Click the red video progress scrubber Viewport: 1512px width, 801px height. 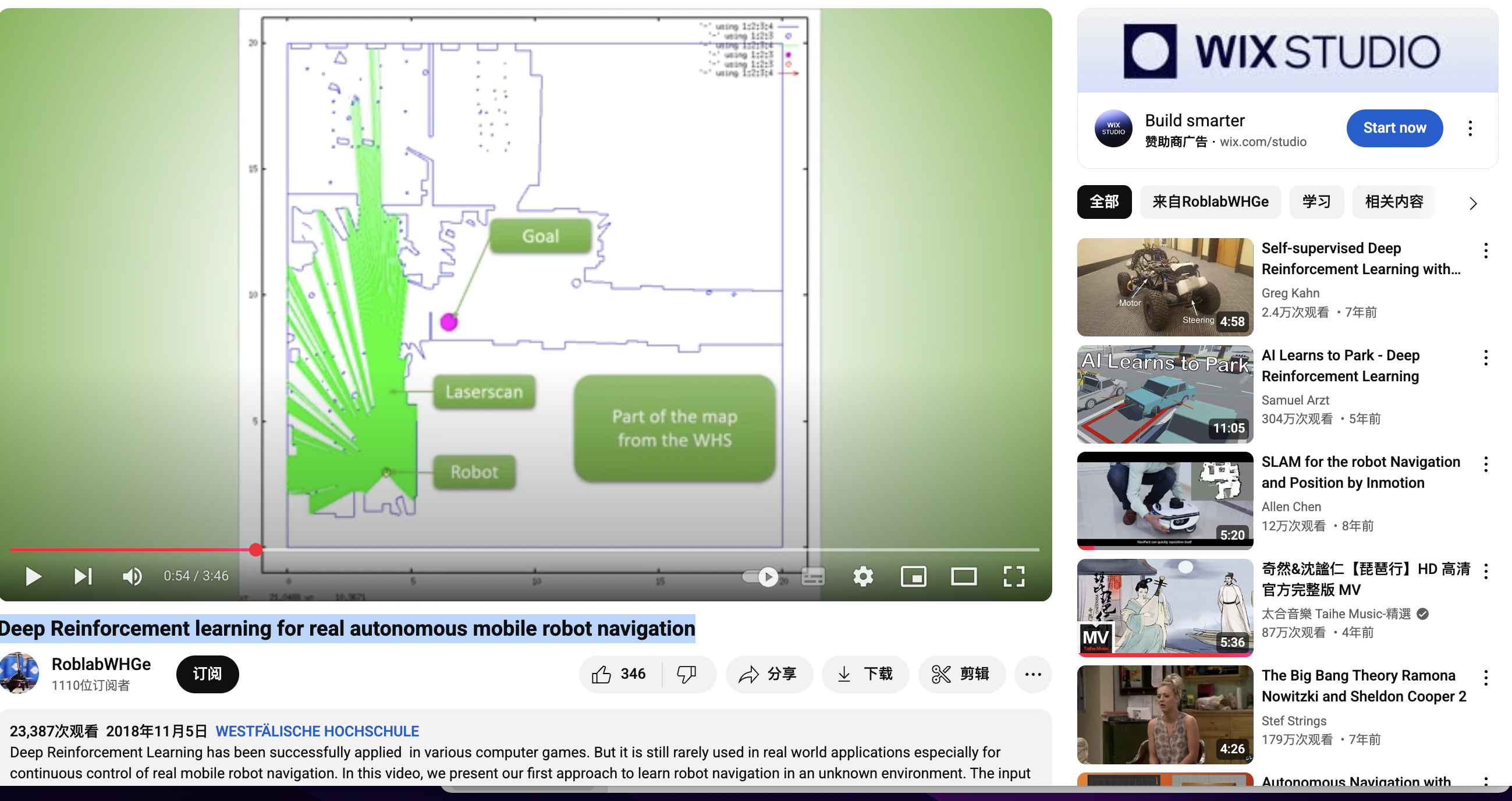coord(255,550)
